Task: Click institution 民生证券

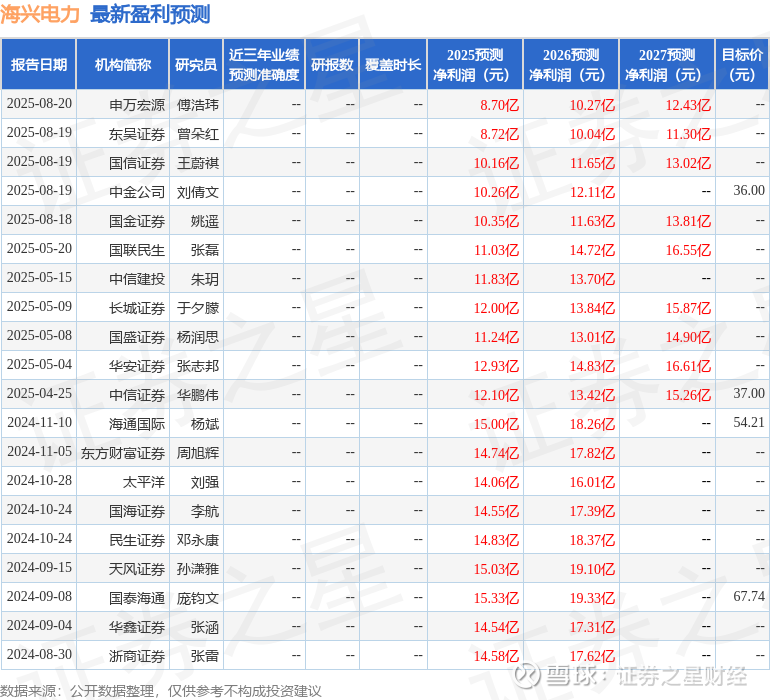Action: [x=137, y=539]
